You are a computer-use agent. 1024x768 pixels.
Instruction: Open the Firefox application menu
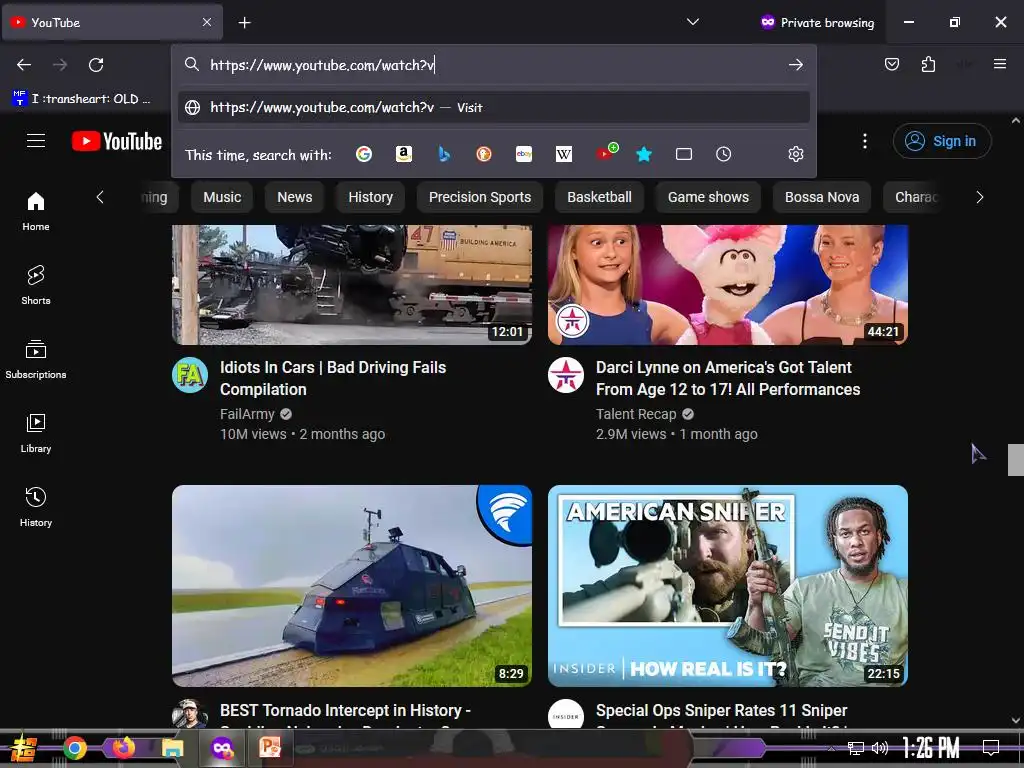[x=999, y=64]
